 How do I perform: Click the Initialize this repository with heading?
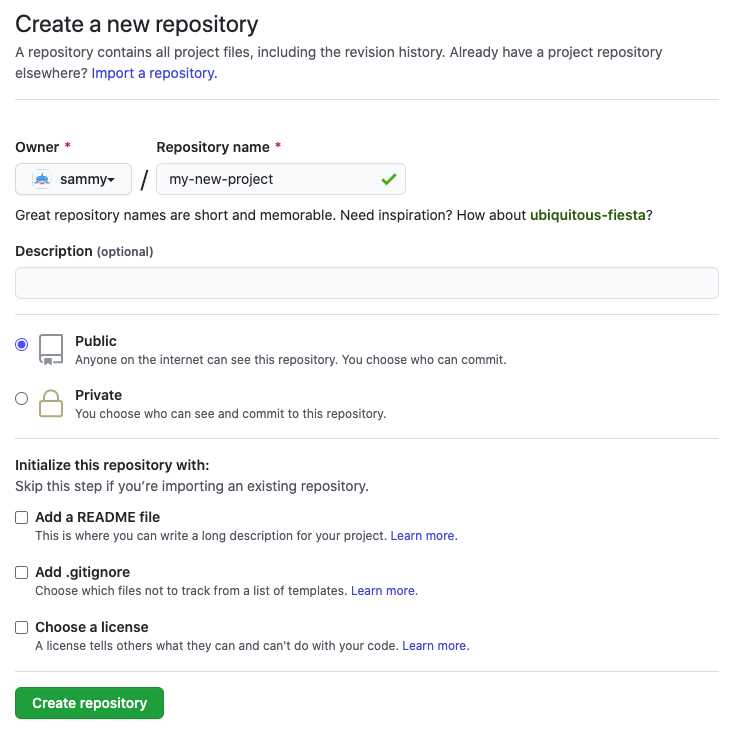click(112, 465)
